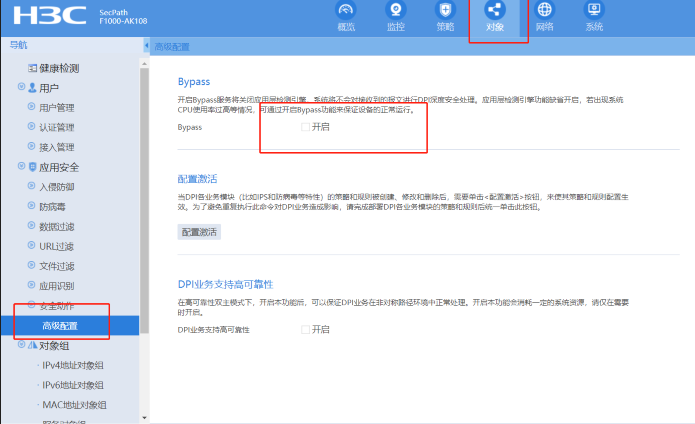Screen dimensions: 695x424
Task: Open the 概览 overview tab icon
Action: [x=346, y=10]
